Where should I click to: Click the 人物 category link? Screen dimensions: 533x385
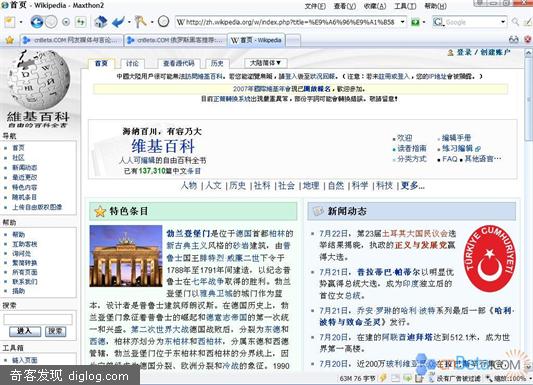(189, 186)
